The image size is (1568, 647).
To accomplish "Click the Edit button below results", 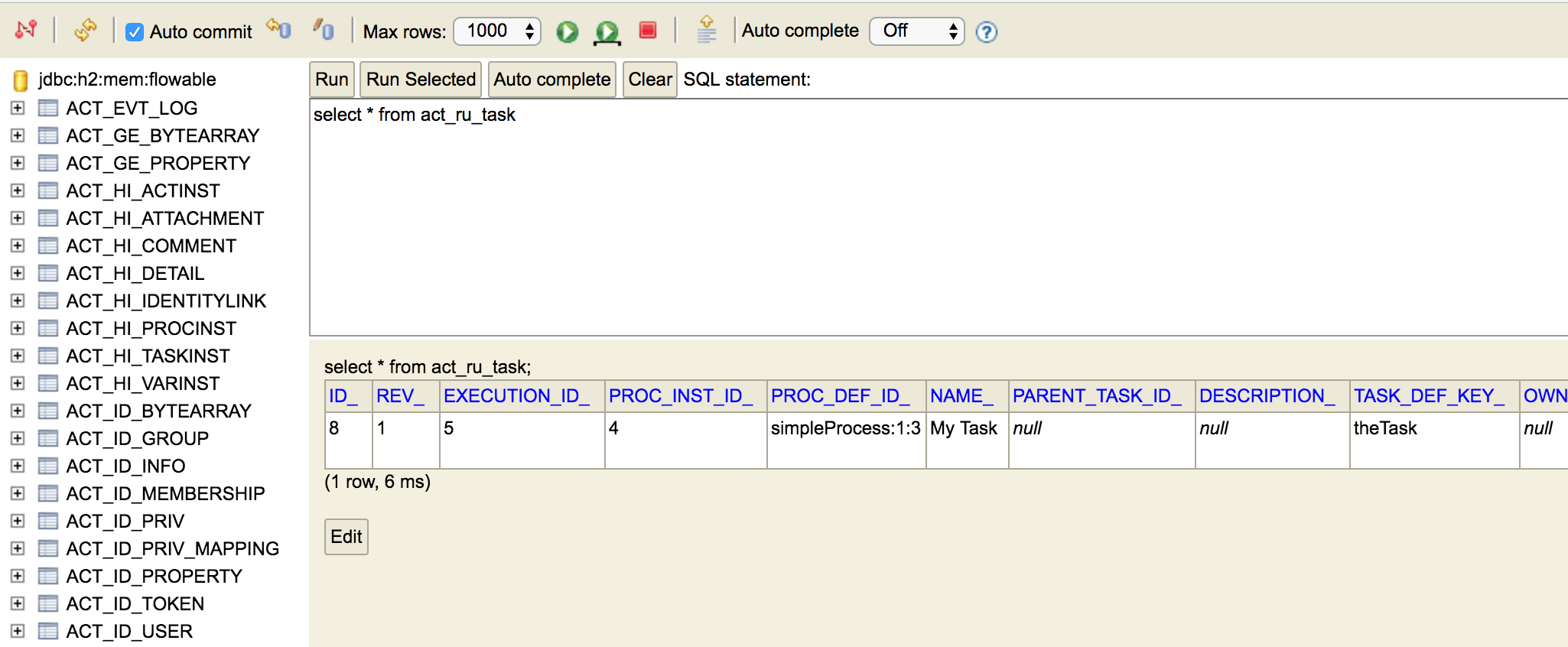I will 346,537.
